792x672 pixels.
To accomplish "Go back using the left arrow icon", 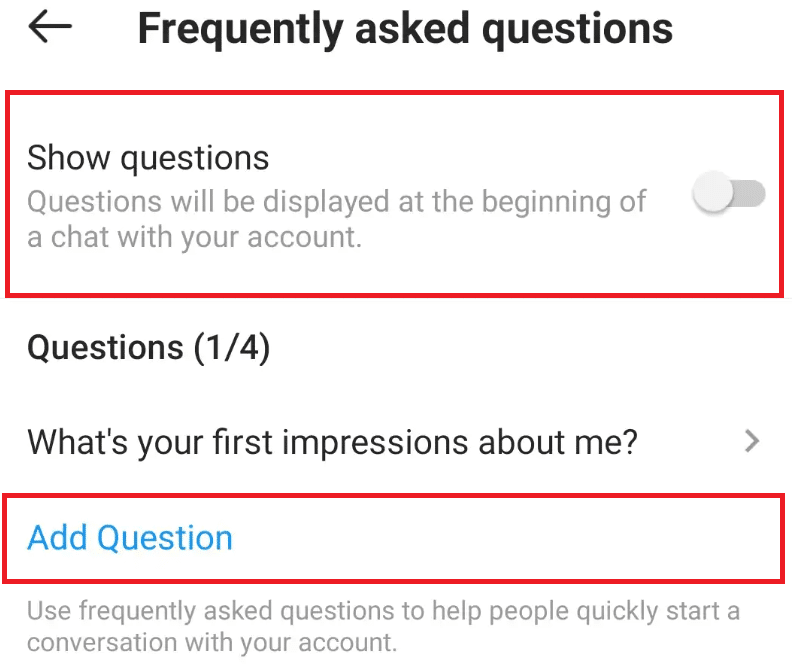I will point(50,27).
